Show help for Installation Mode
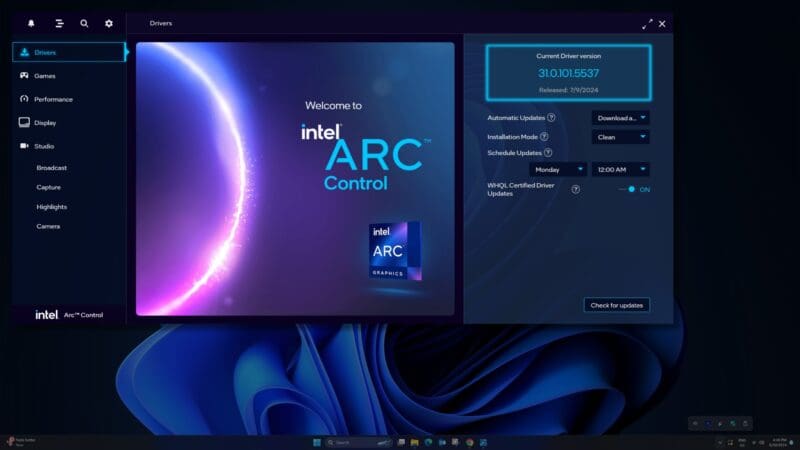800x450 pixels. tap(544, 137)
